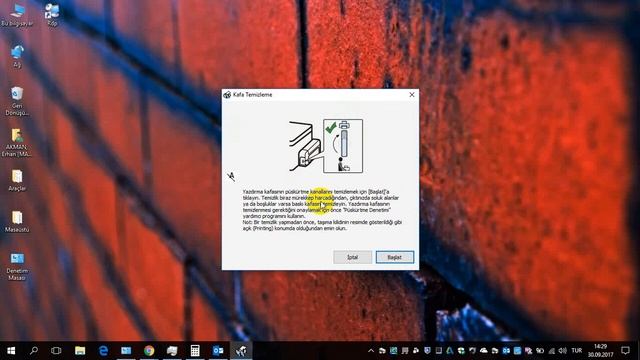Click the network status tray icon
This screenshot has width=640, height=360.
tap(551, 351)
